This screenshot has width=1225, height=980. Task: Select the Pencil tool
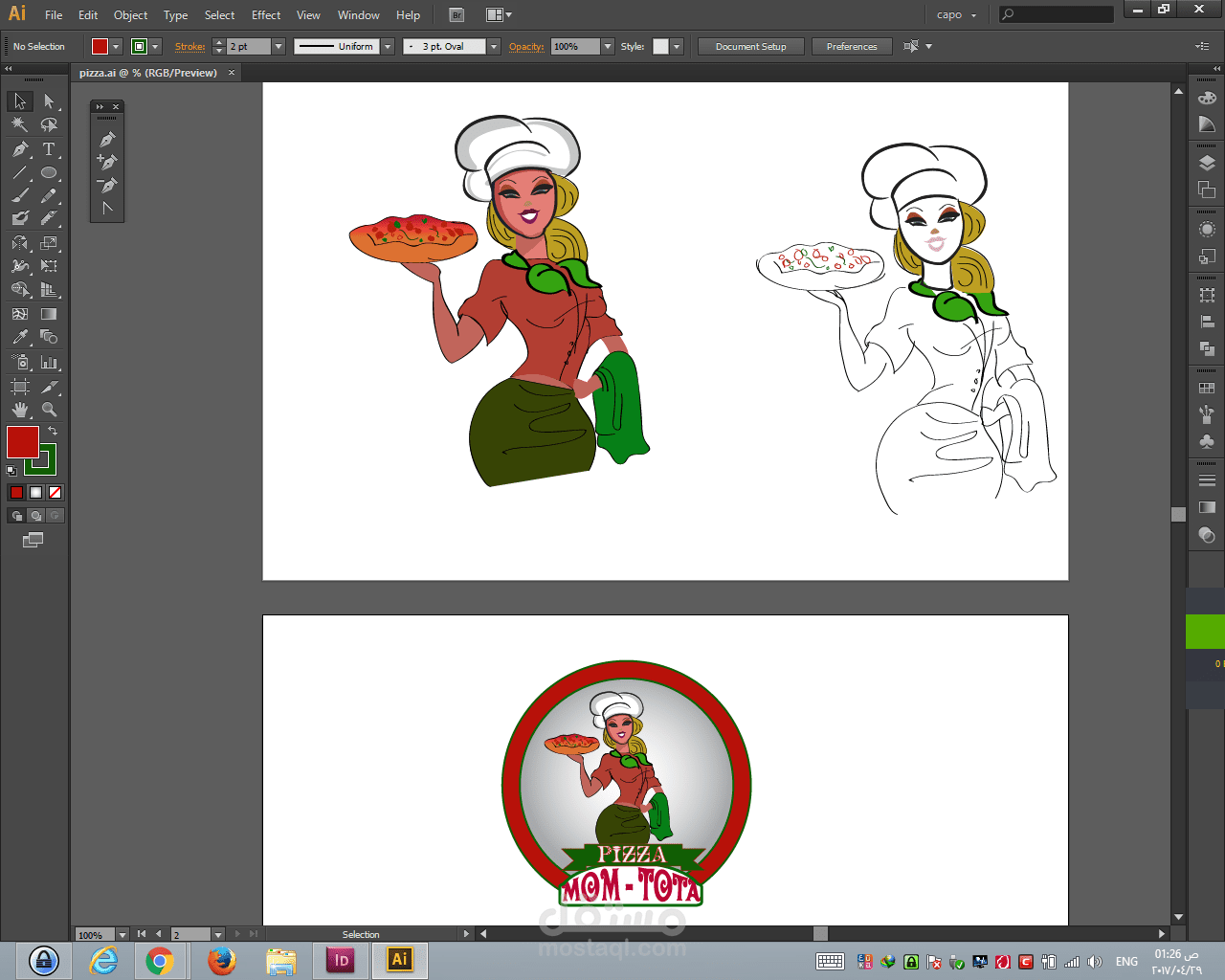(49, 196)
